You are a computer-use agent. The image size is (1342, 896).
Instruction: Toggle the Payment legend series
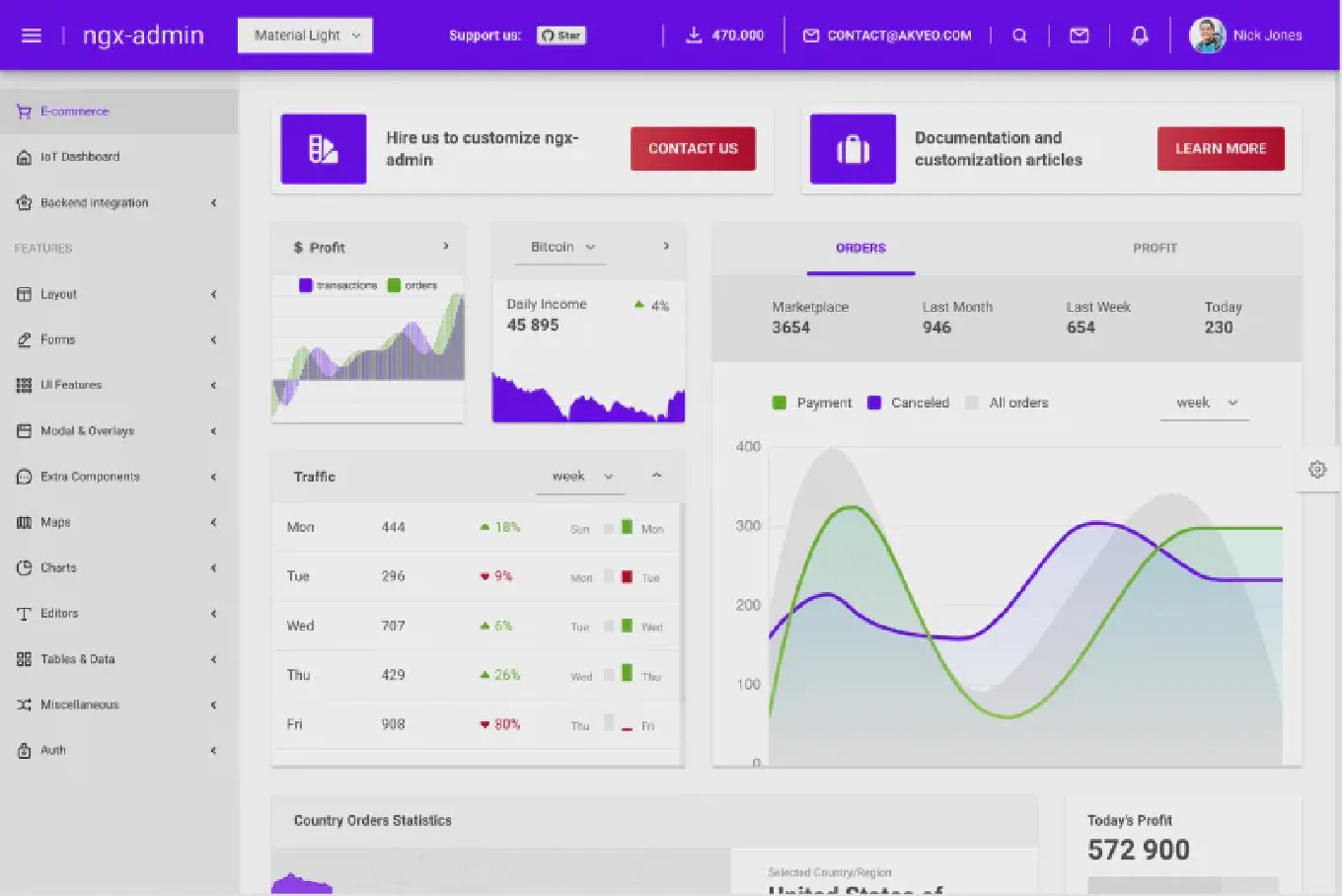(x=811, y=403)
